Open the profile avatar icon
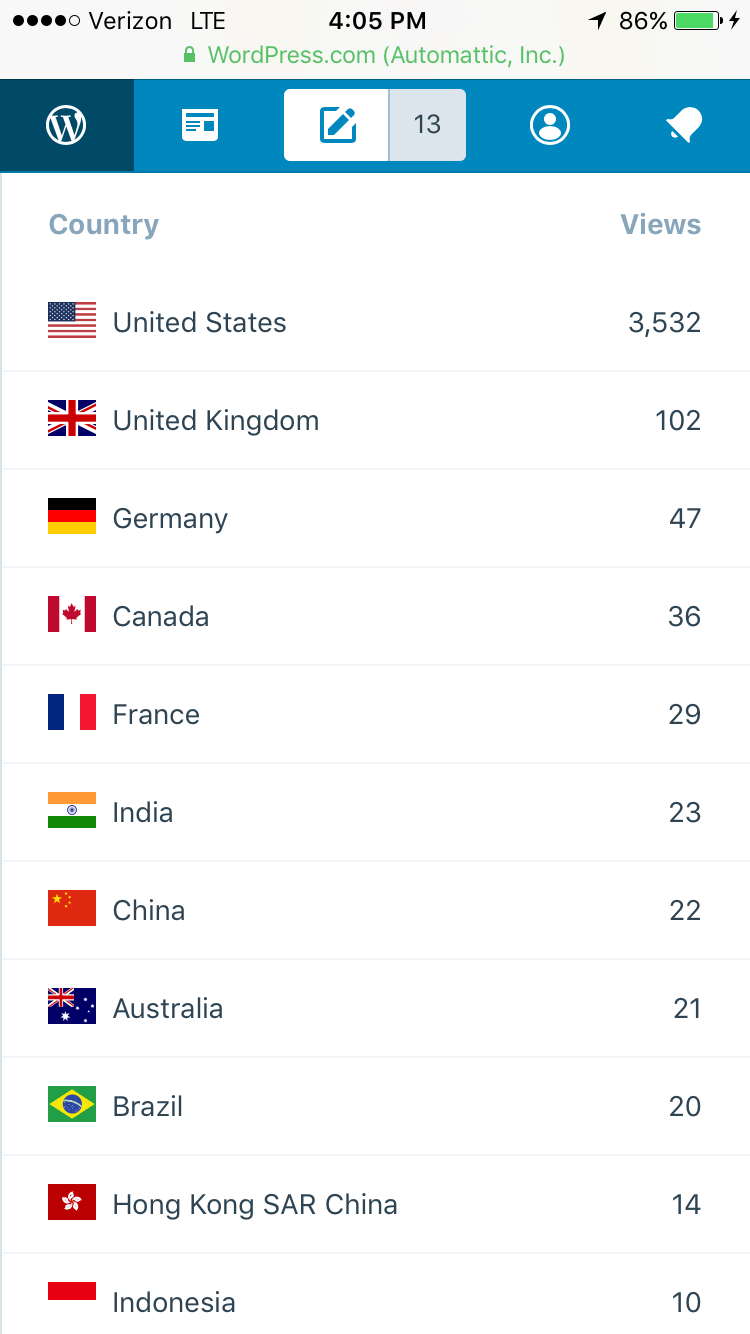This screenshot has width=750, height=1334. pyautogui.click(x=550, y=125)
